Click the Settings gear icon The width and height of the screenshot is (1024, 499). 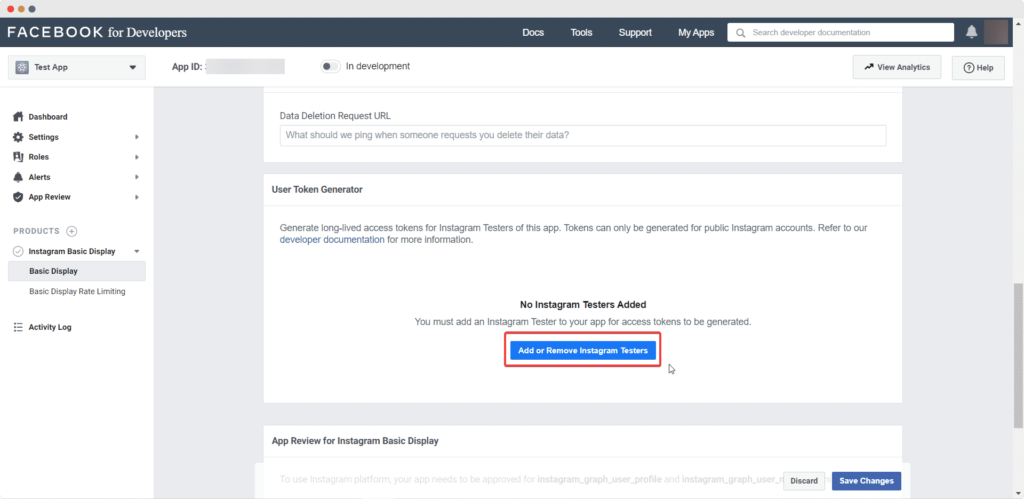(x=18, y=137)
